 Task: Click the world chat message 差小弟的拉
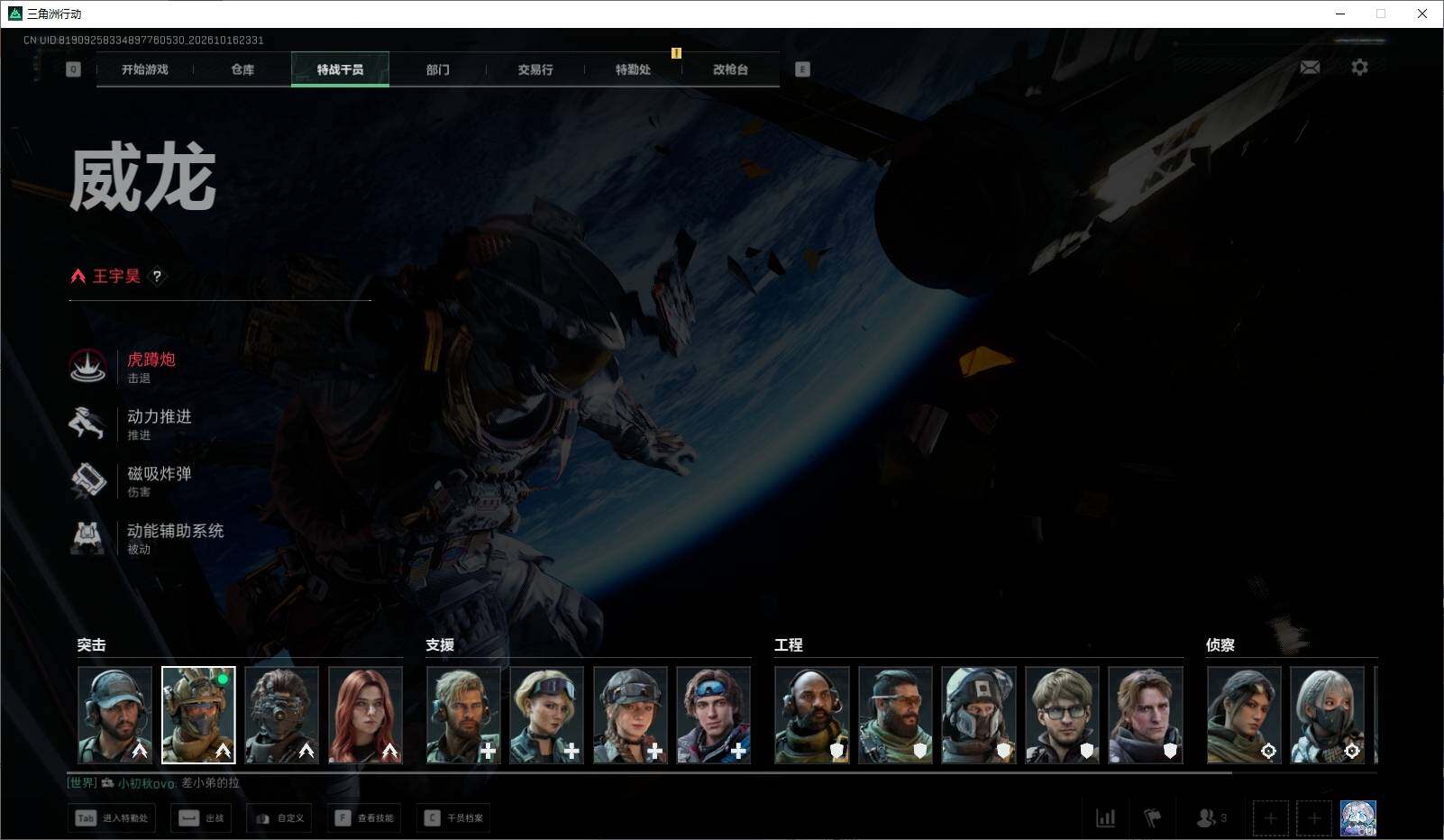[210, 783]
